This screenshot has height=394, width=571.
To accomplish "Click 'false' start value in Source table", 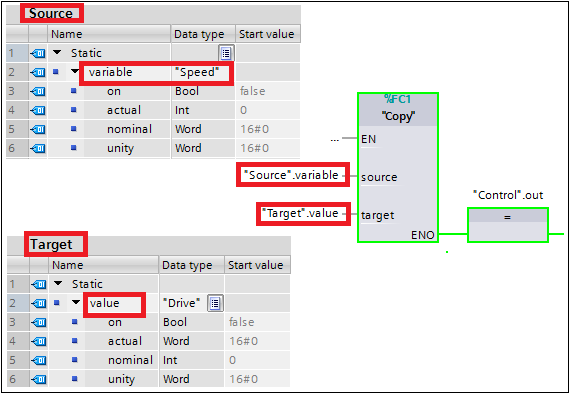I will [x=268, y=91].
